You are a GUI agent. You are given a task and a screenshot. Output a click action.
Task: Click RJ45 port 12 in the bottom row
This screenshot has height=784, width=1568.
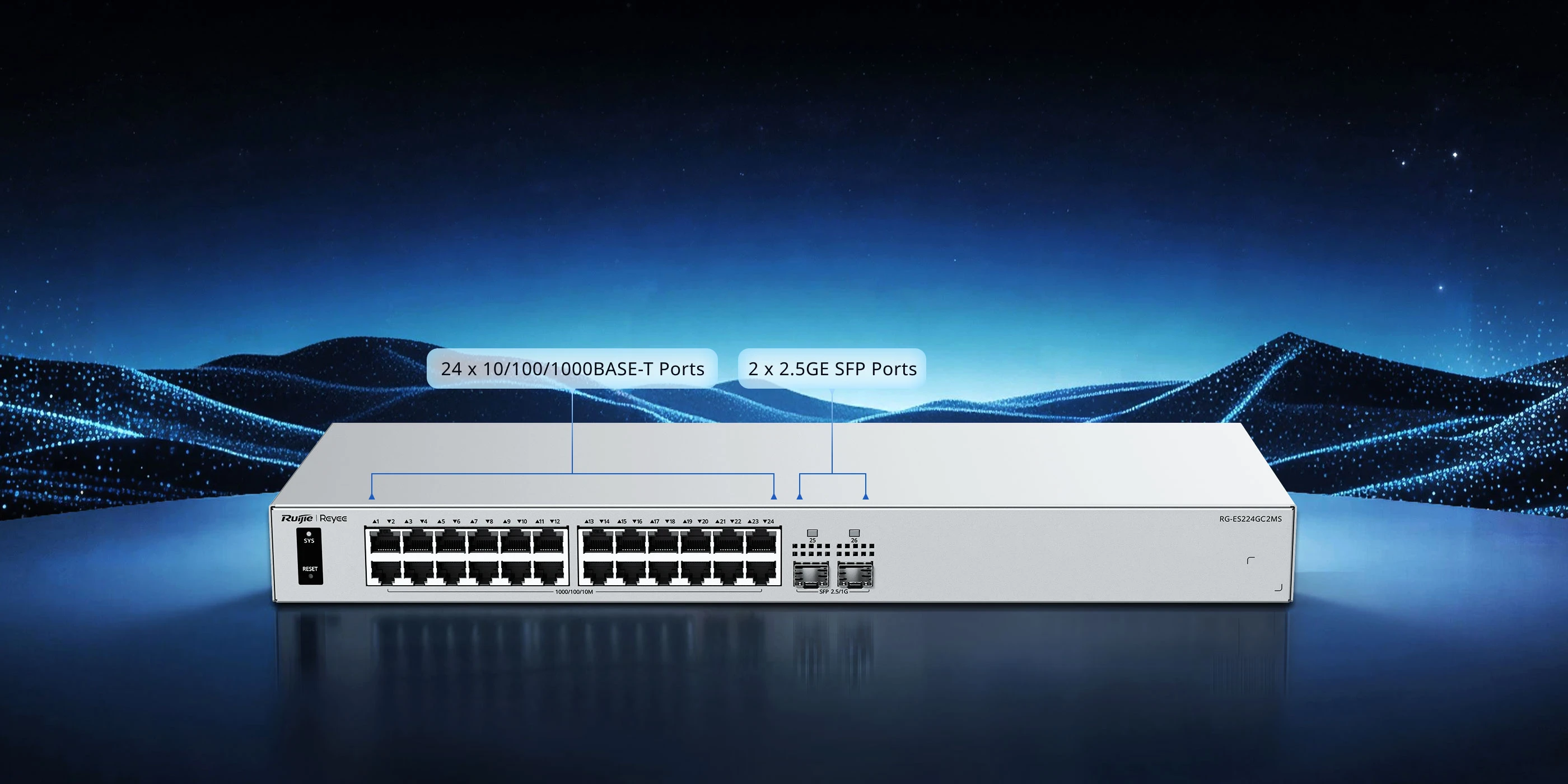pos(548,572)
